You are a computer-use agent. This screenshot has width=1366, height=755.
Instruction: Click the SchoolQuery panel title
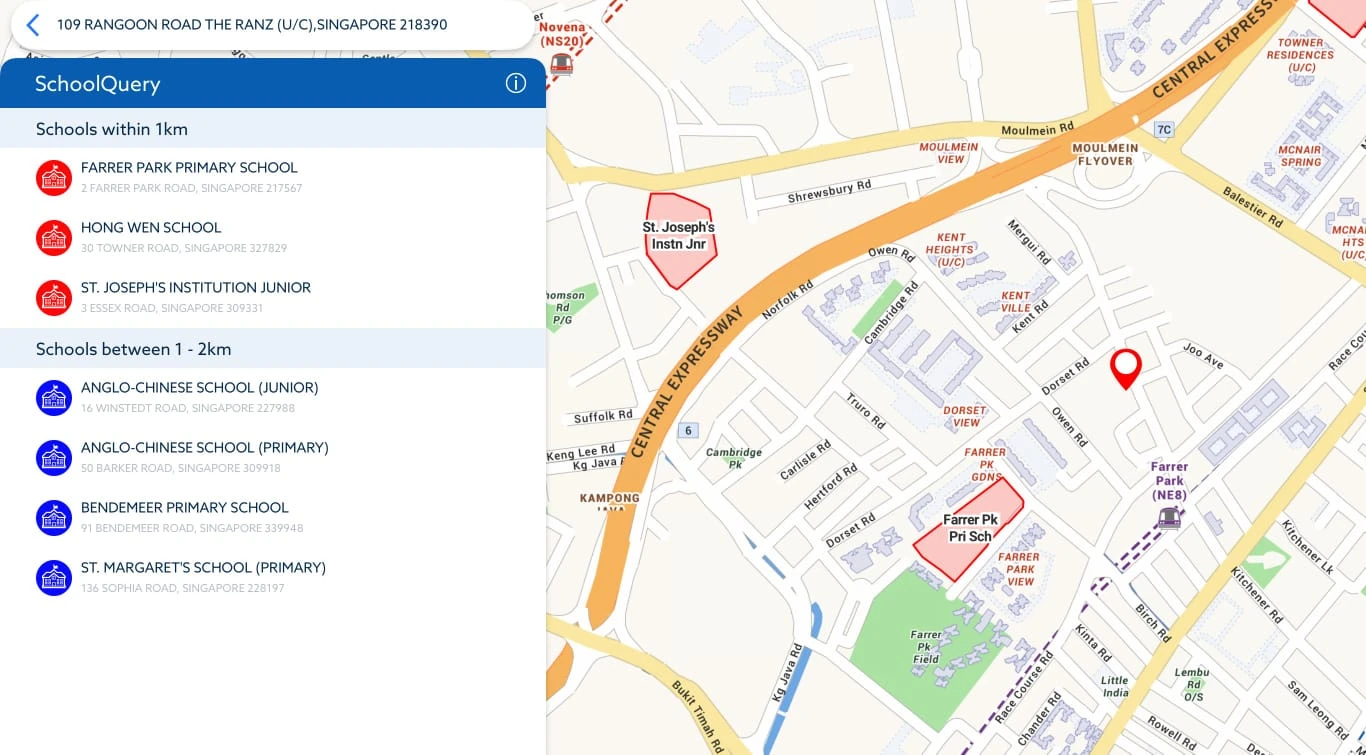(x=98, y=84)
